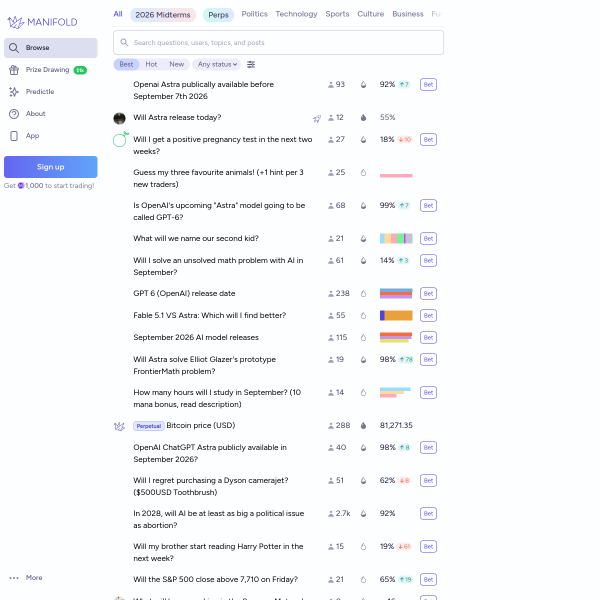Click the Sign up button

[x=51, y=167]
